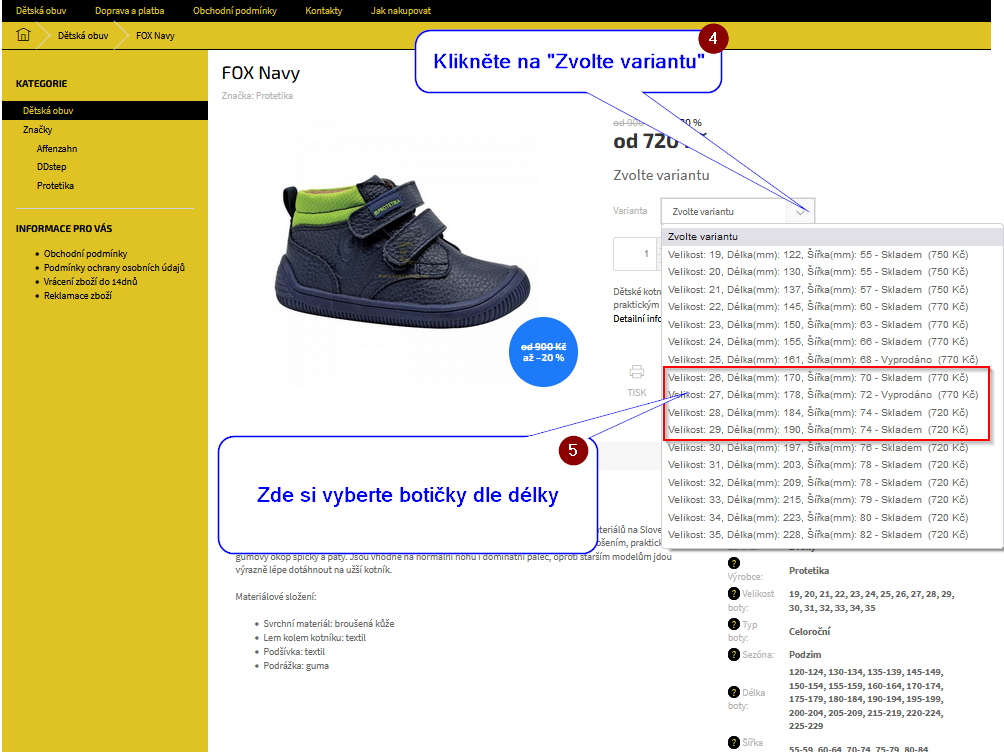Open 'Kontakty' top menu item
This screenshot has width=1004, height=752.
pos(323,11)
